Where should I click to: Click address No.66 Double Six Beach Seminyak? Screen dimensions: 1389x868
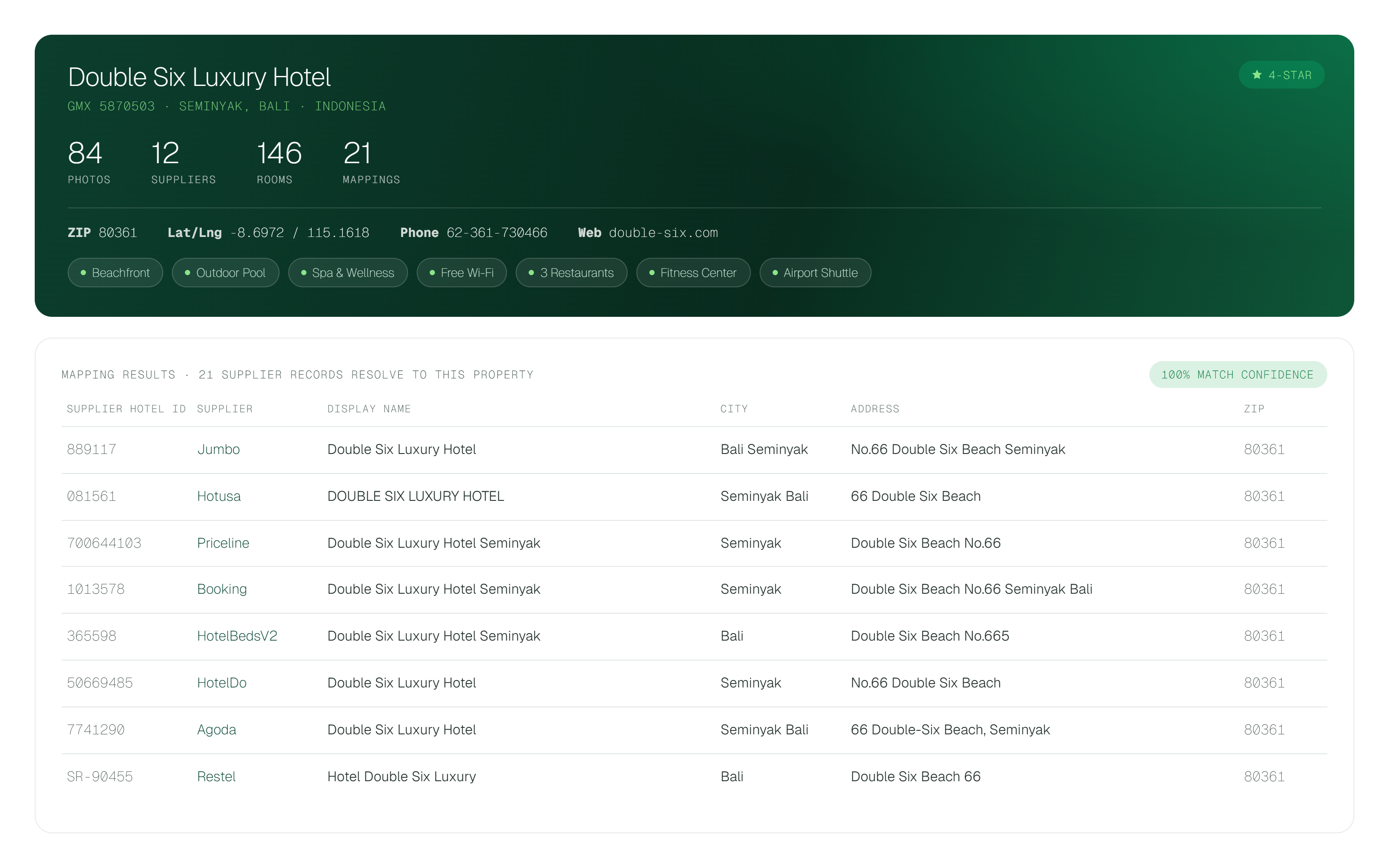[958, 450]
